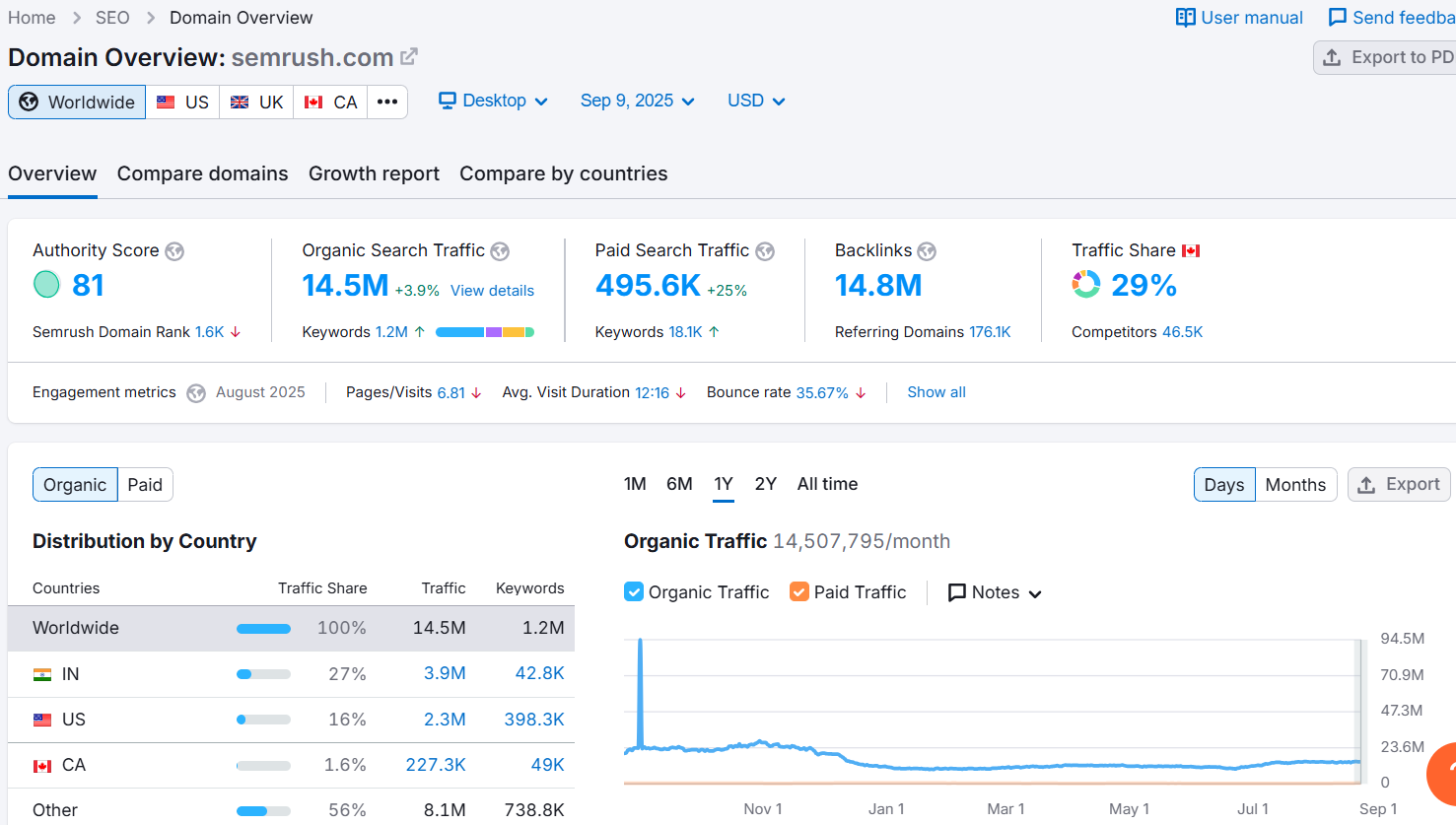Image resolution: width=1456 pixels, height=825 pixels.
Task: Switch to Growth report tab
Action: point(374,173)
